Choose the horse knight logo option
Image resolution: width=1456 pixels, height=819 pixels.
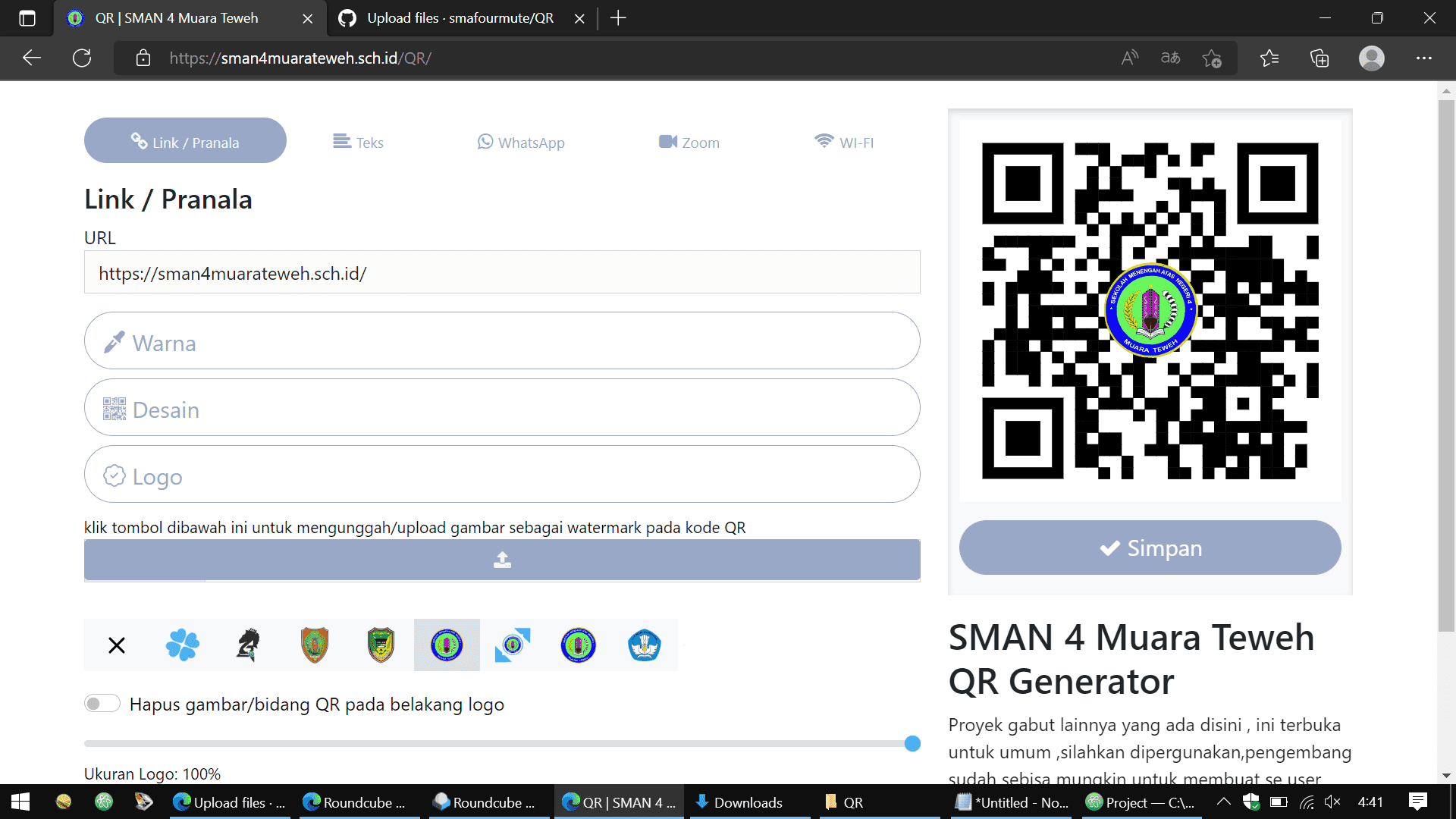click(248, 645)
